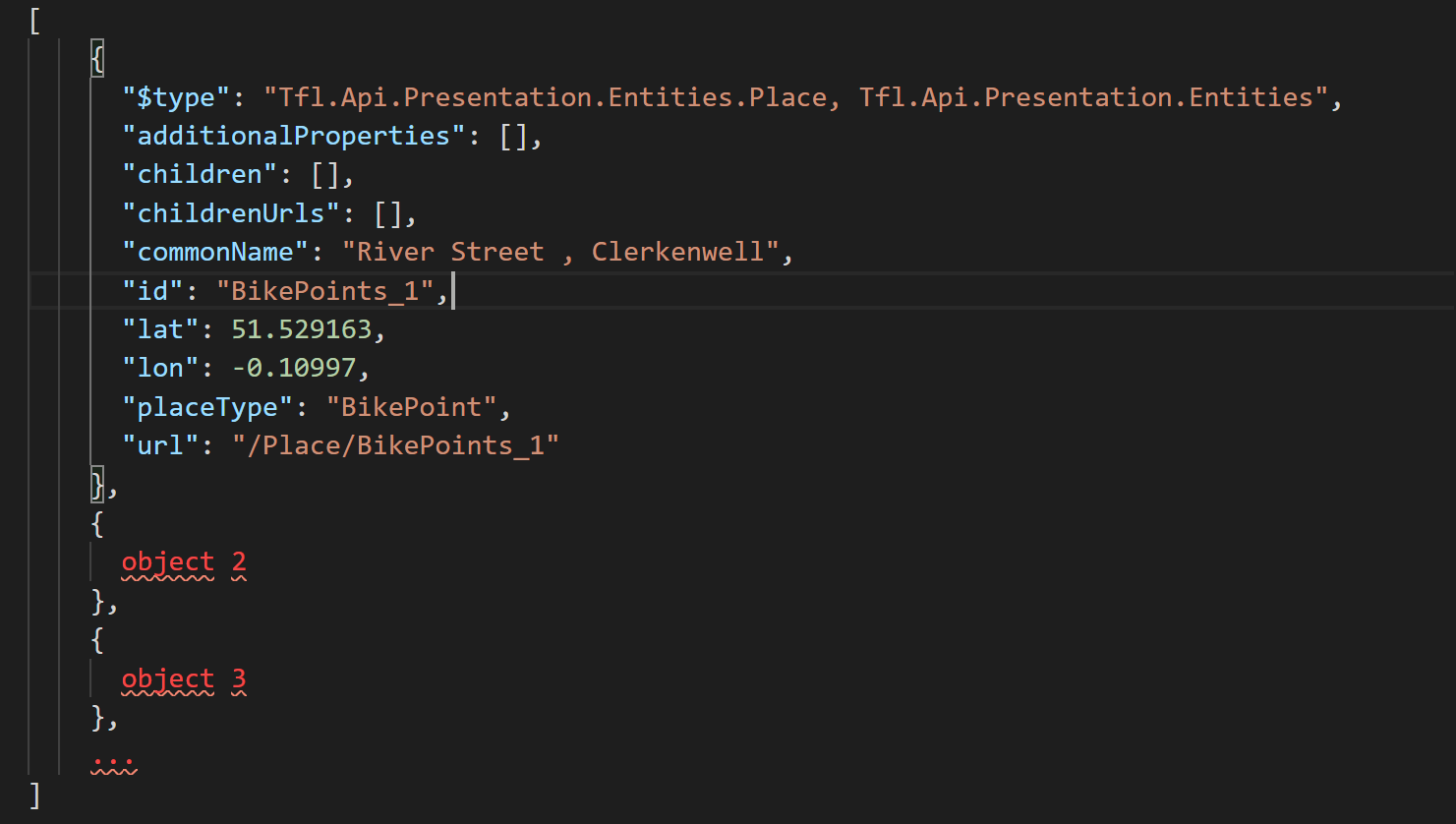Click the "BikePoint" placeType value
Screen dimensions: 1456x824
click(x=411, y=407)
